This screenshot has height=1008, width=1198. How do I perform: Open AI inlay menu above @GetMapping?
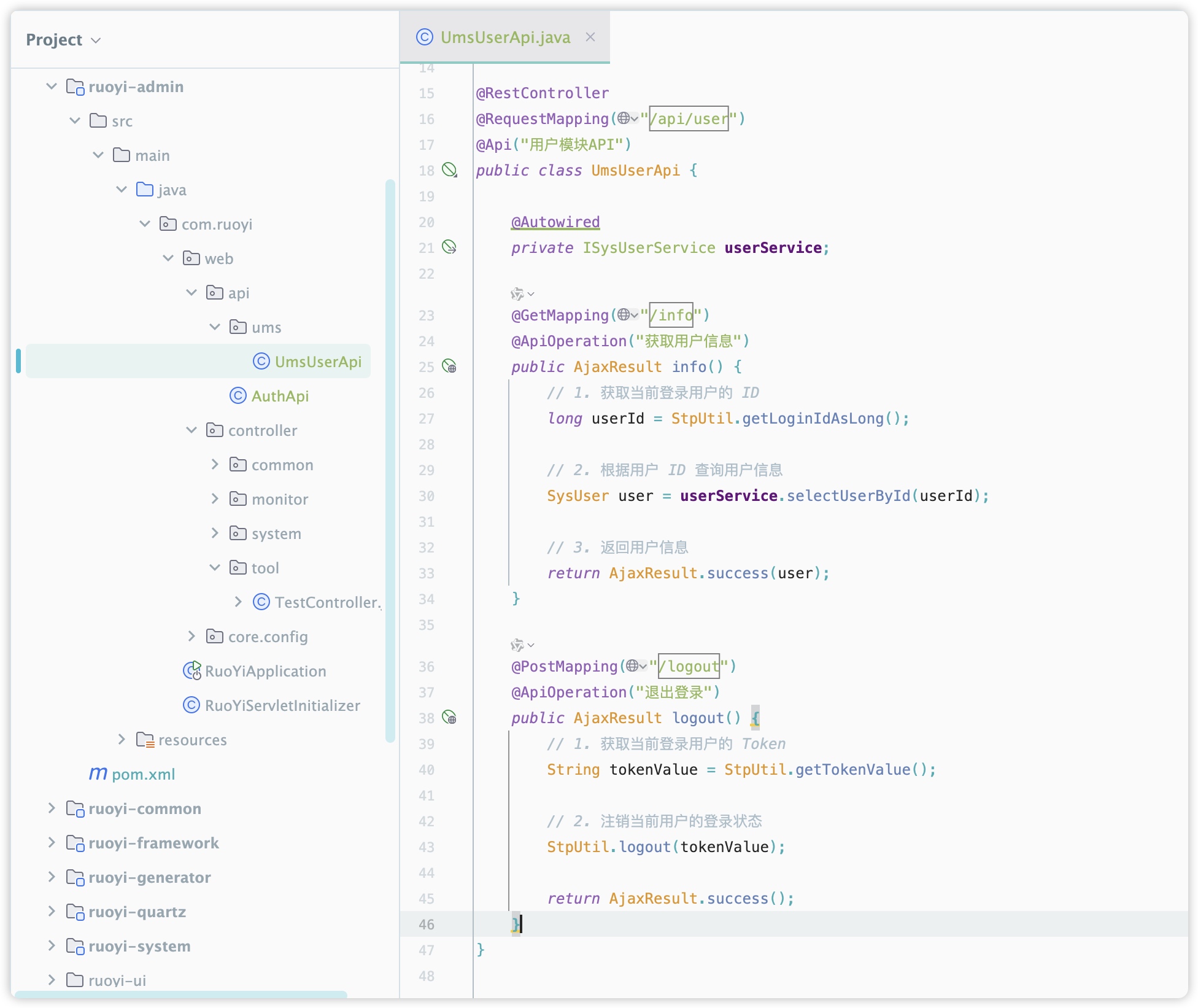click(522, 294)
